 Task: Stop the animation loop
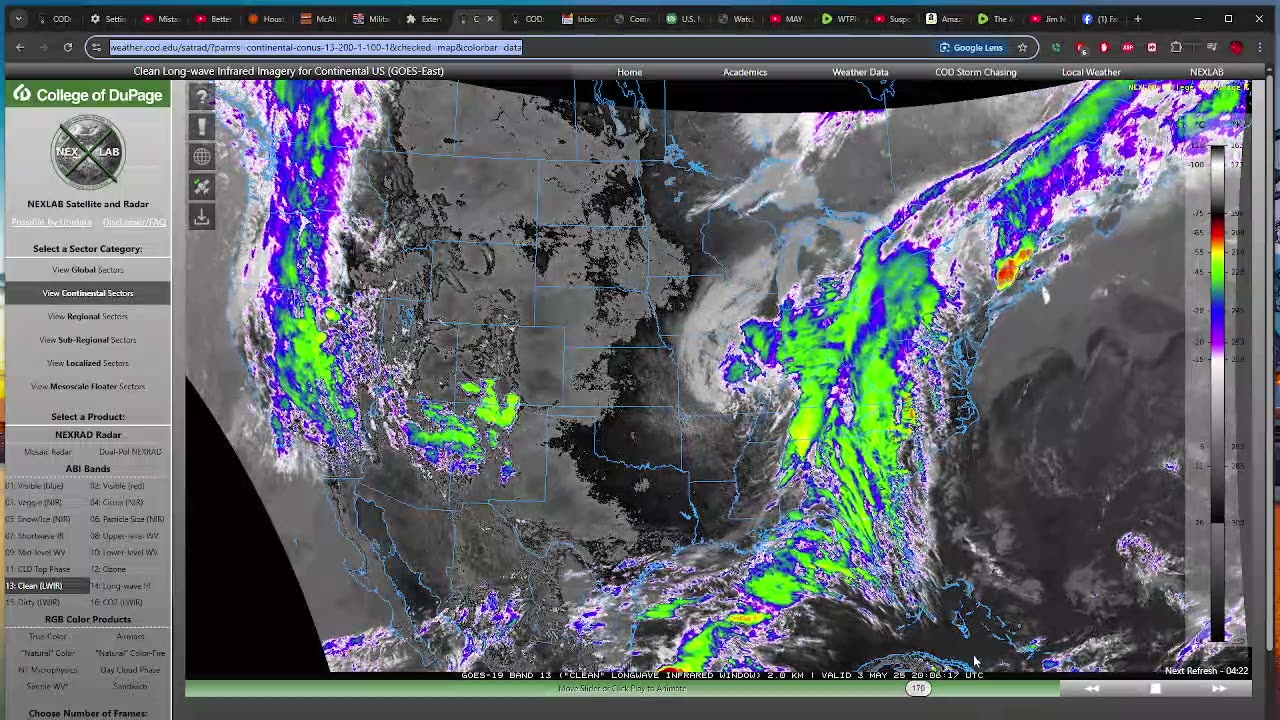[x=1155, y=688]
